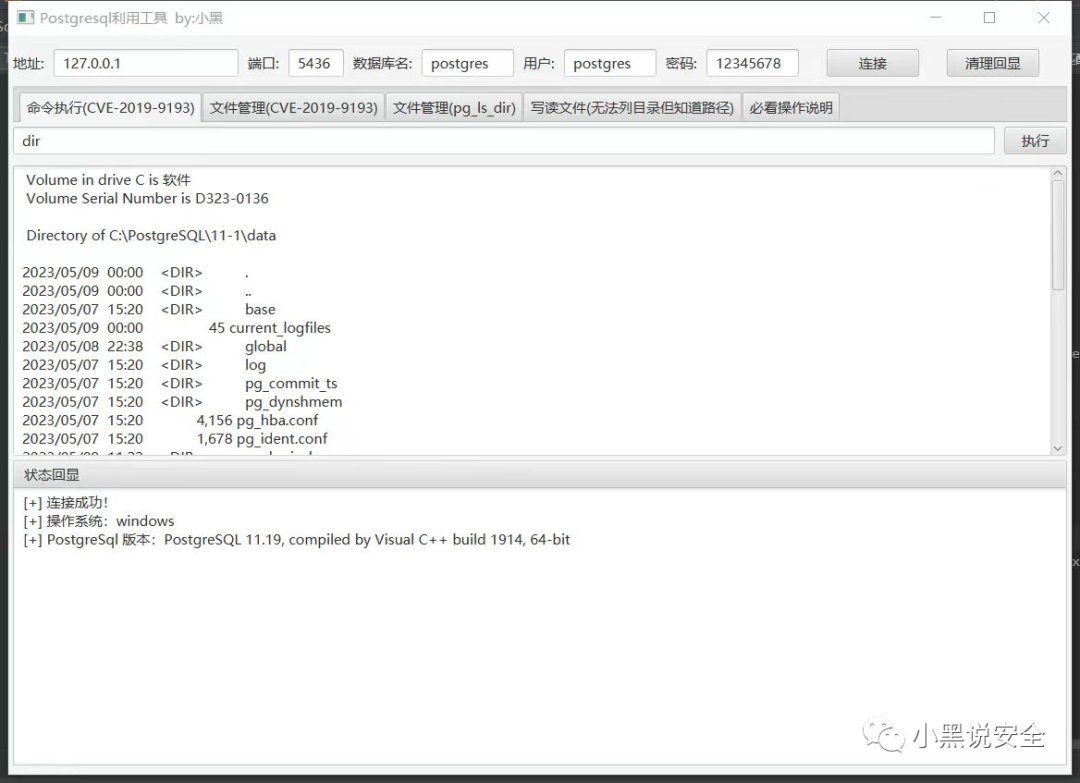Image resolution: width=1080 pixels, height=783 pixels.
Task: Click the 数据库名 field with postgres
Action: [x=468, y=63]
